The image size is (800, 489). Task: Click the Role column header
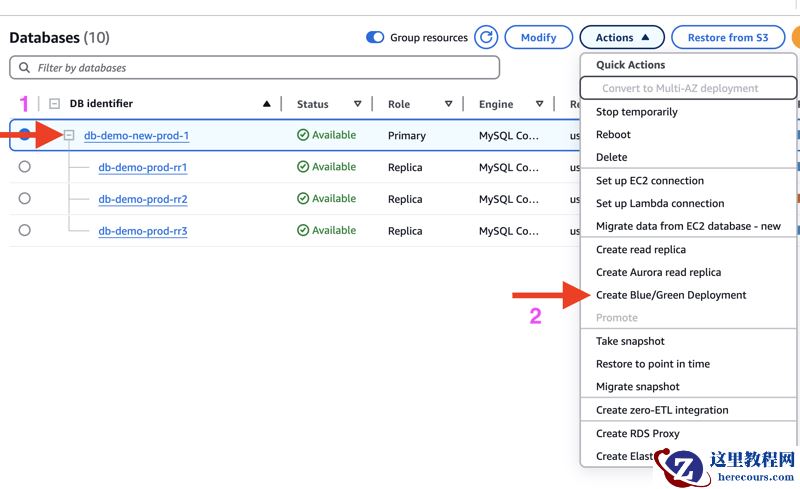[398, 104]
